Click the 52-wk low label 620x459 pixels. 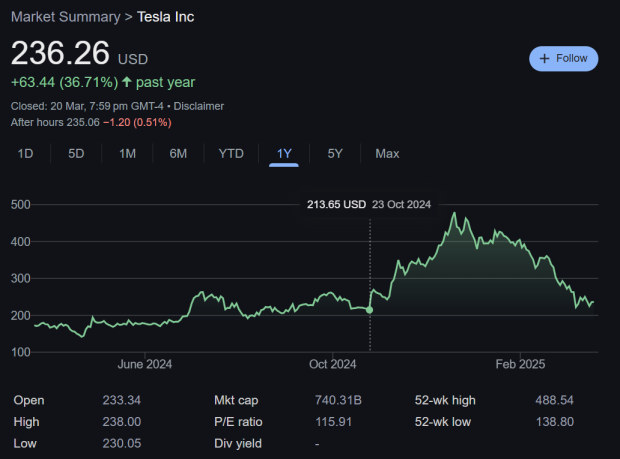442,422
